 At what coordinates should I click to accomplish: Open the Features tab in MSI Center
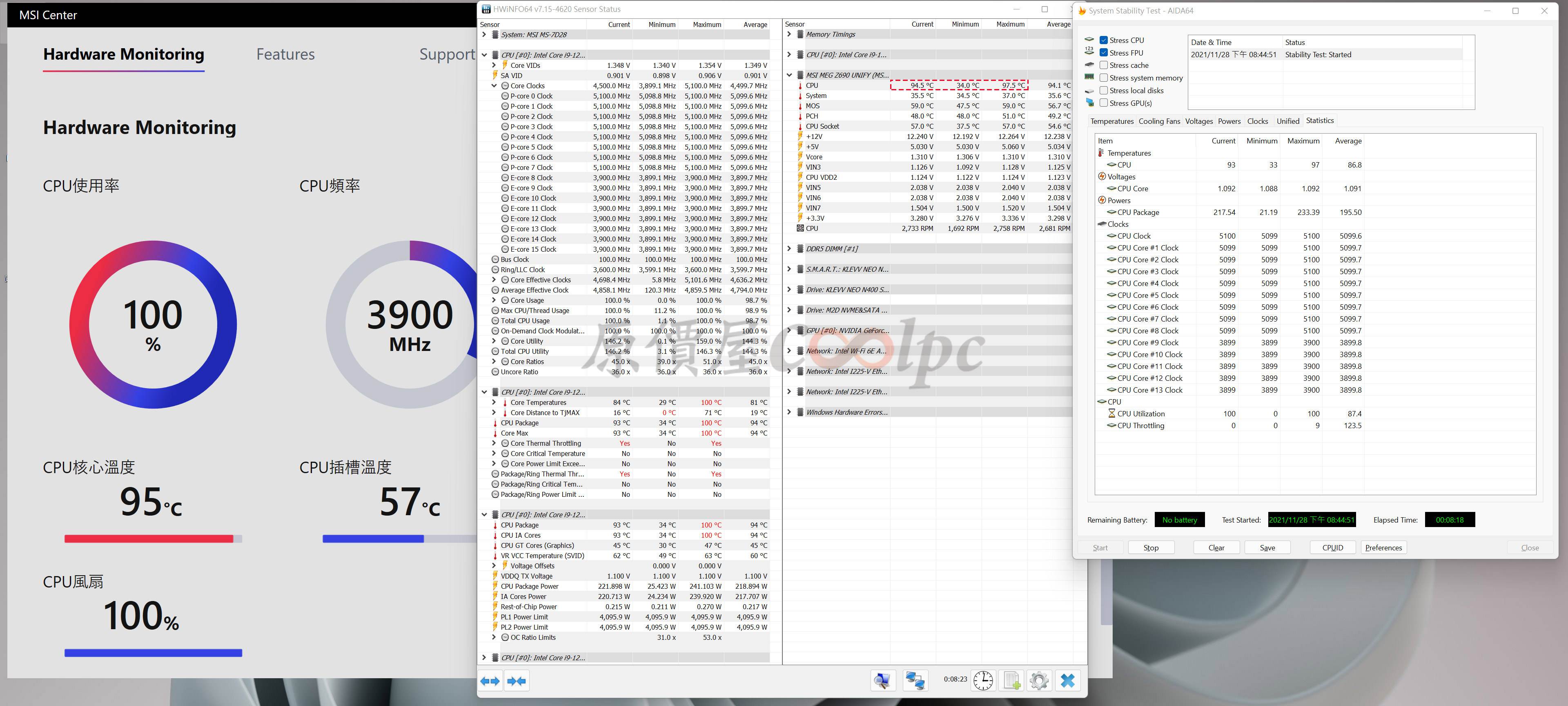pyautogui.click(x=285, y=54)
